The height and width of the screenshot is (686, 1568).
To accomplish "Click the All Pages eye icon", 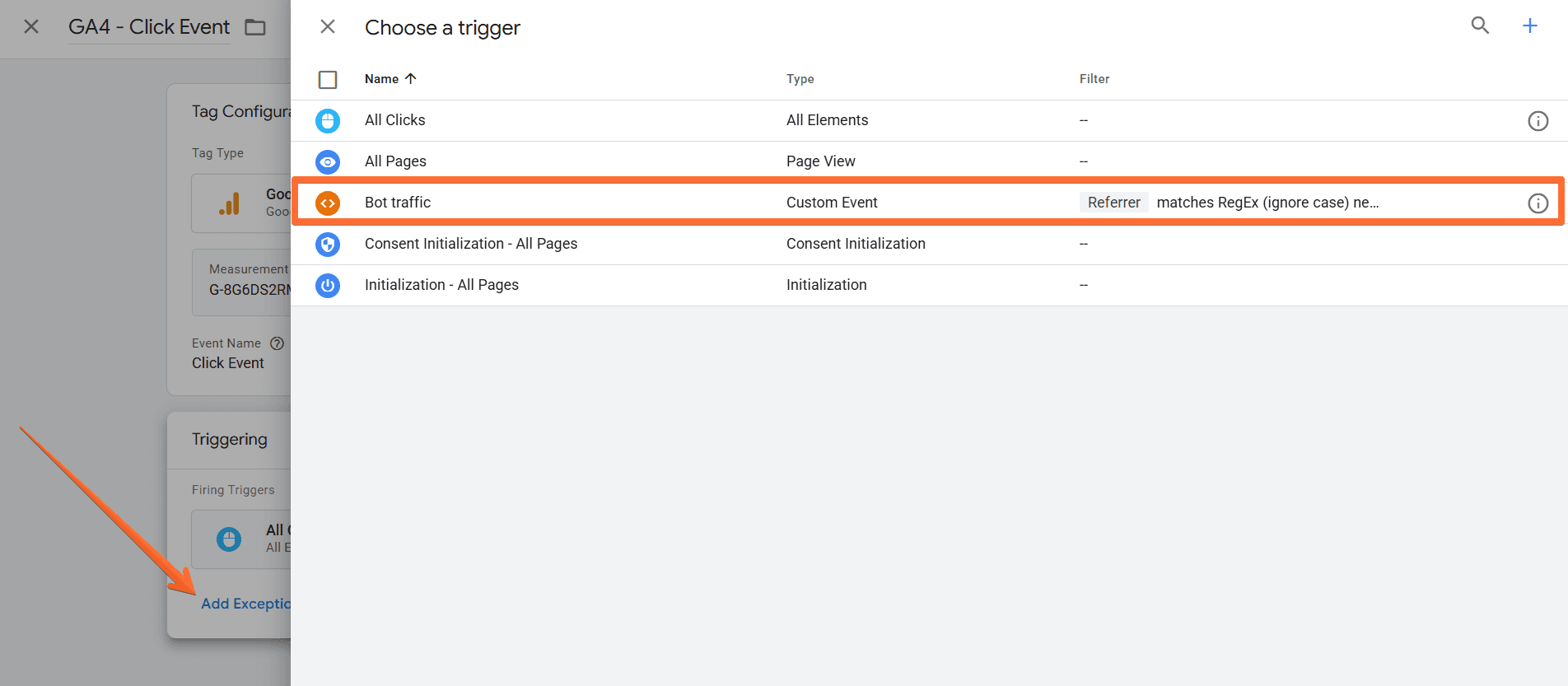I will point(328,162).
